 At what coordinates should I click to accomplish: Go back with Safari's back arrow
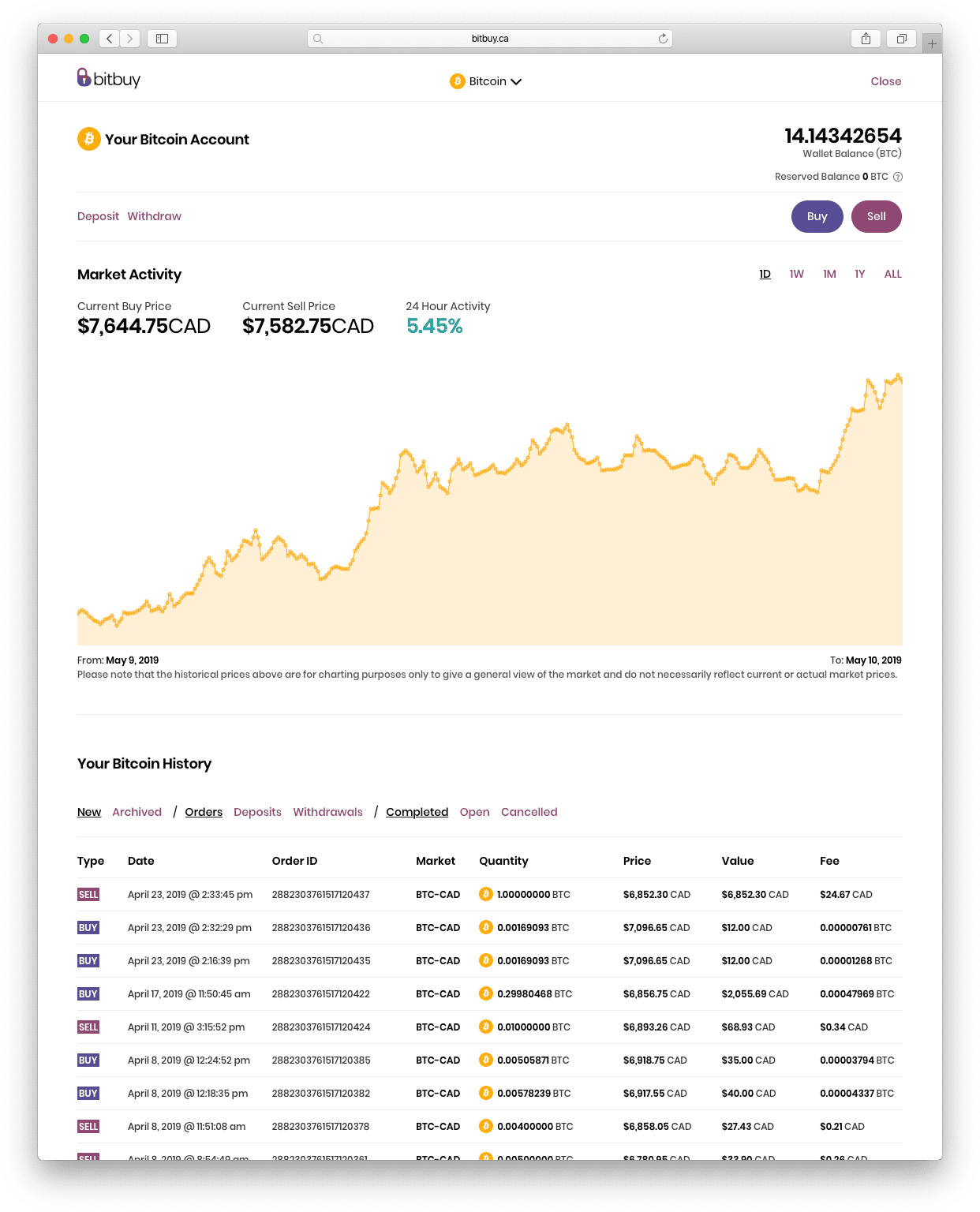tap(110, 39)
